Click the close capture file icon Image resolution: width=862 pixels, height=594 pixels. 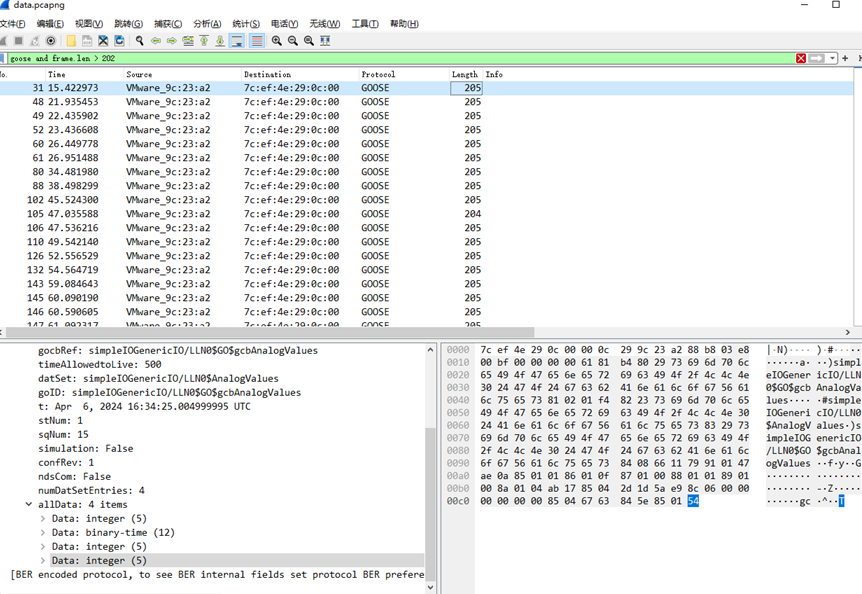click(103, 41)
